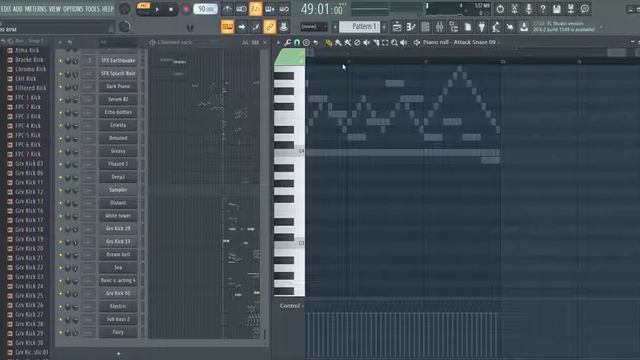
Task: Open the Pattern 1 selector dropdown
Action: coord(359,27)
